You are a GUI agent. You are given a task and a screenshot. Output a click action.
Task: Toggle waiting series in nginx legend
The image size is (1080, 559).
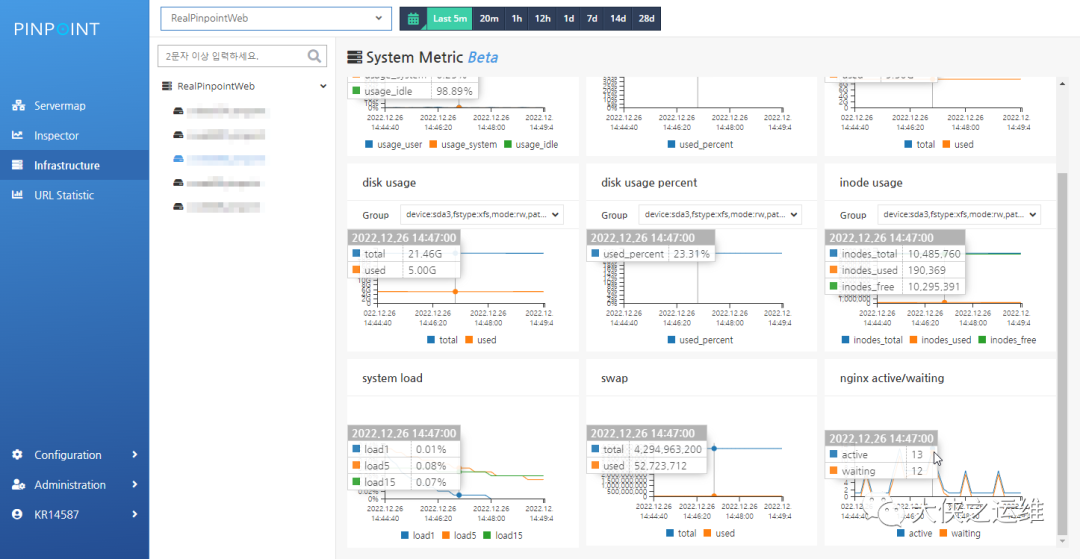tap(960, 534)
